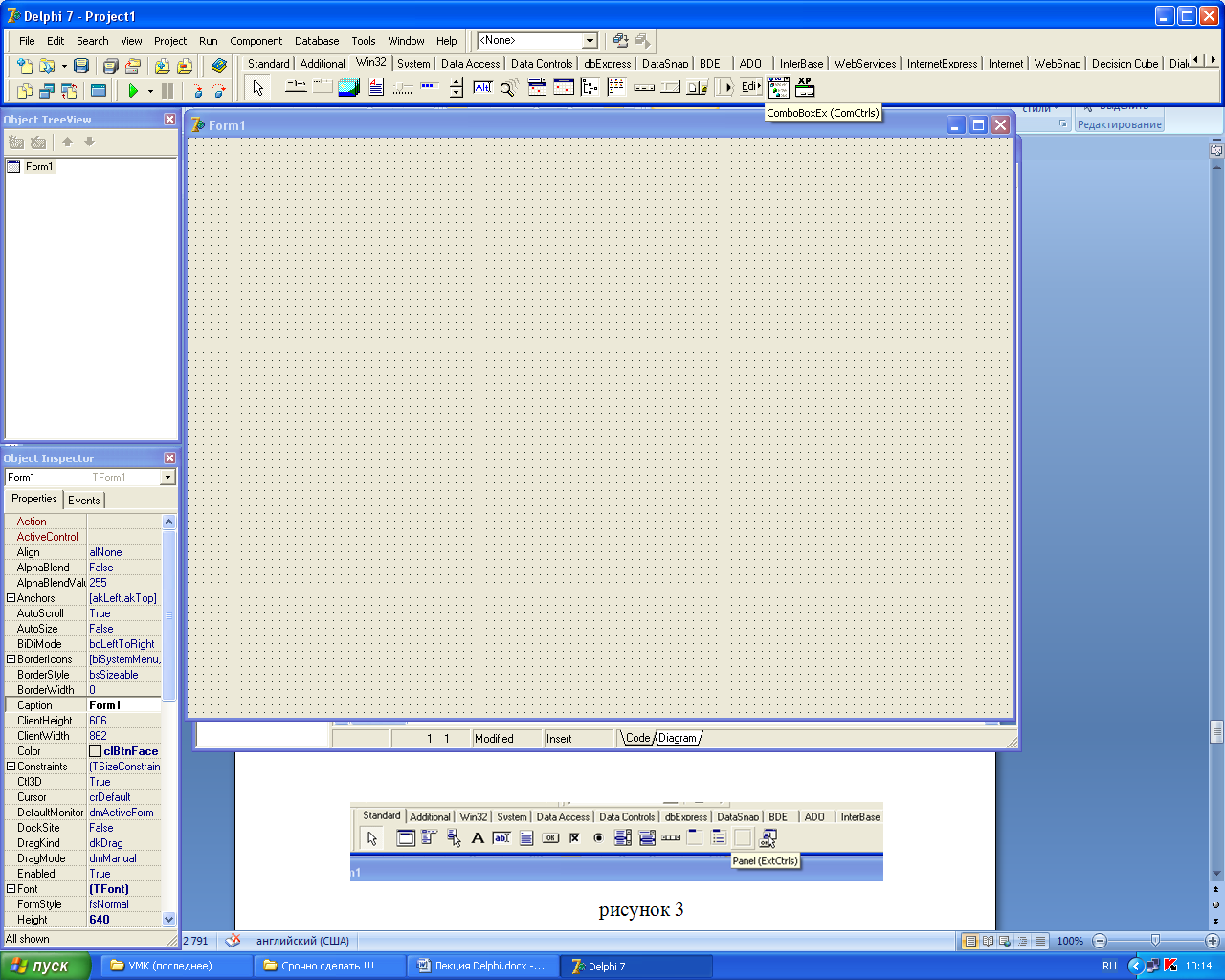Expand the BorderIcons property
The height and width of the screenshot is (980, 1225).
[11, 659]
